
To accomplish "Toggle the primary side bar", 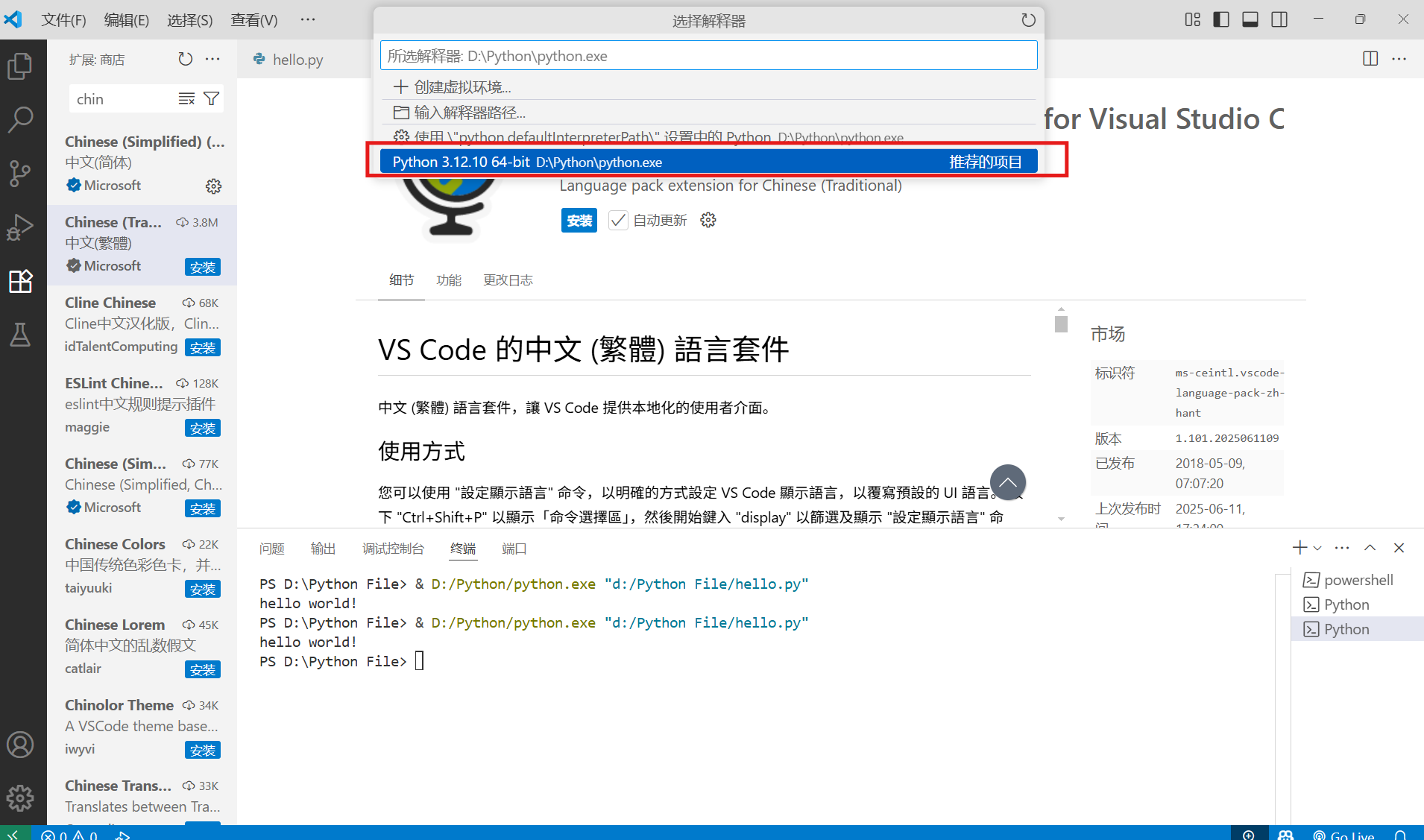I will [x=1221, y=19].
